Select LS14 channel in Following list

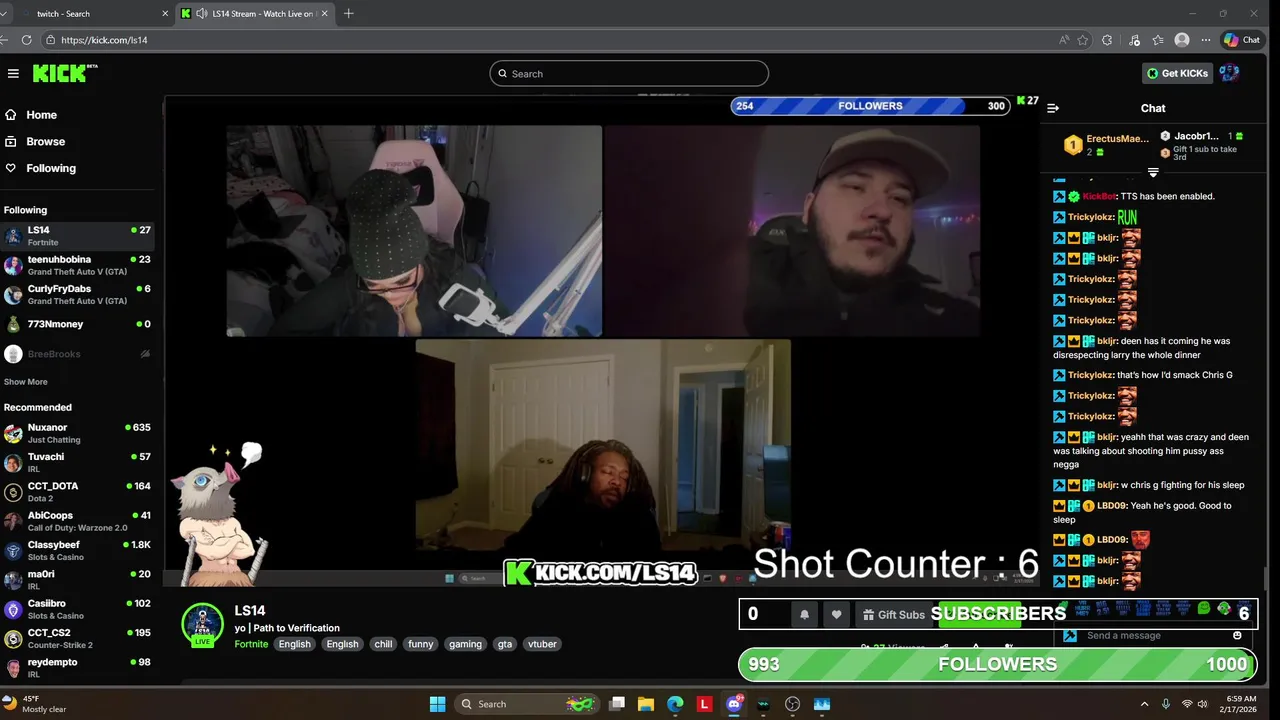77,236
